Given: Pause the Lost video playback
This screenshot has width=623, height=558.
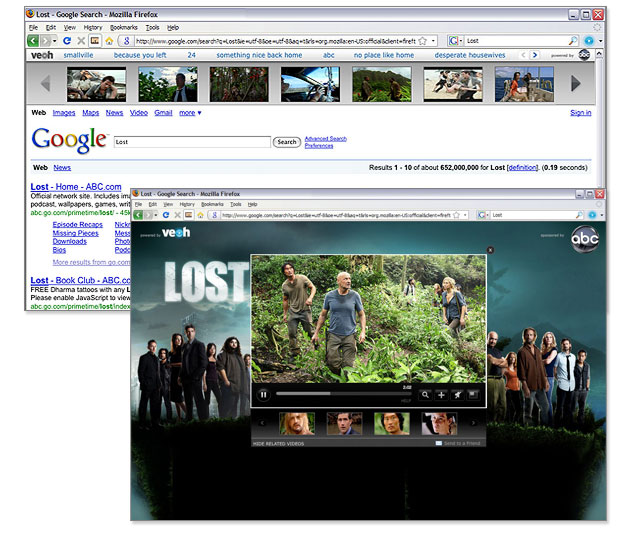Looking at the screenshot, I should pyautogui.click(x=263, y=395).
